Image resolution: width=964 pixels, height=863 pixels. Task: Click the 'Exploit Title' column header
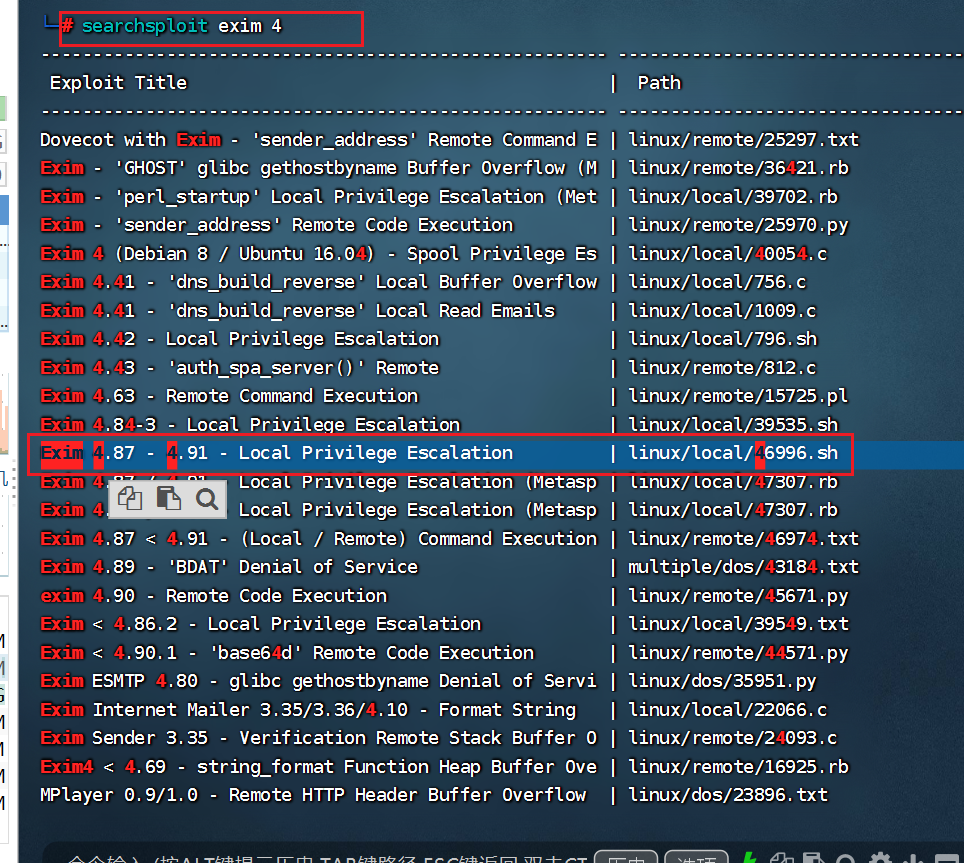118,82
